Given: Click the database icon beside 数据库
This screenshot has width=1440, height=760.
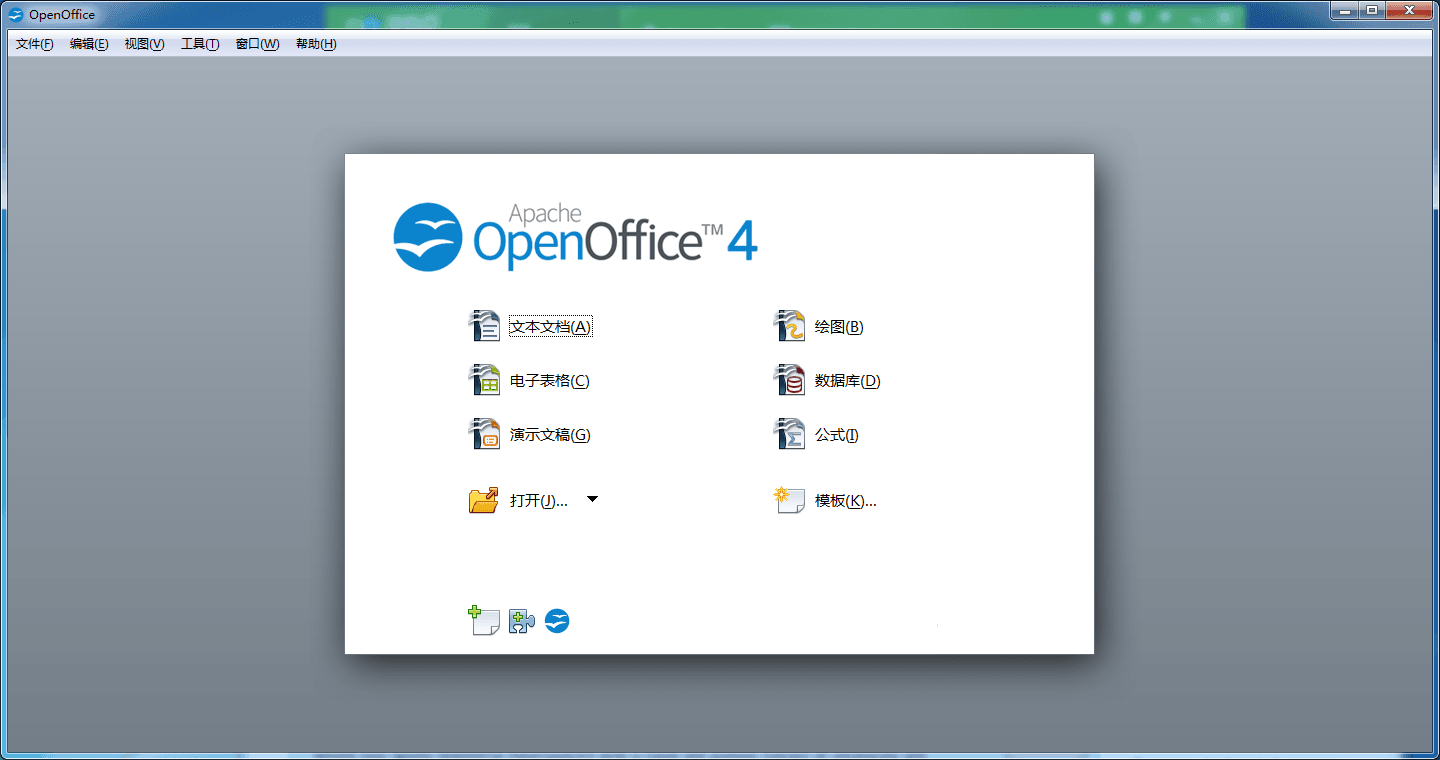Looking at the screenshot, I should pyautogui.click(x=790, y=380).
